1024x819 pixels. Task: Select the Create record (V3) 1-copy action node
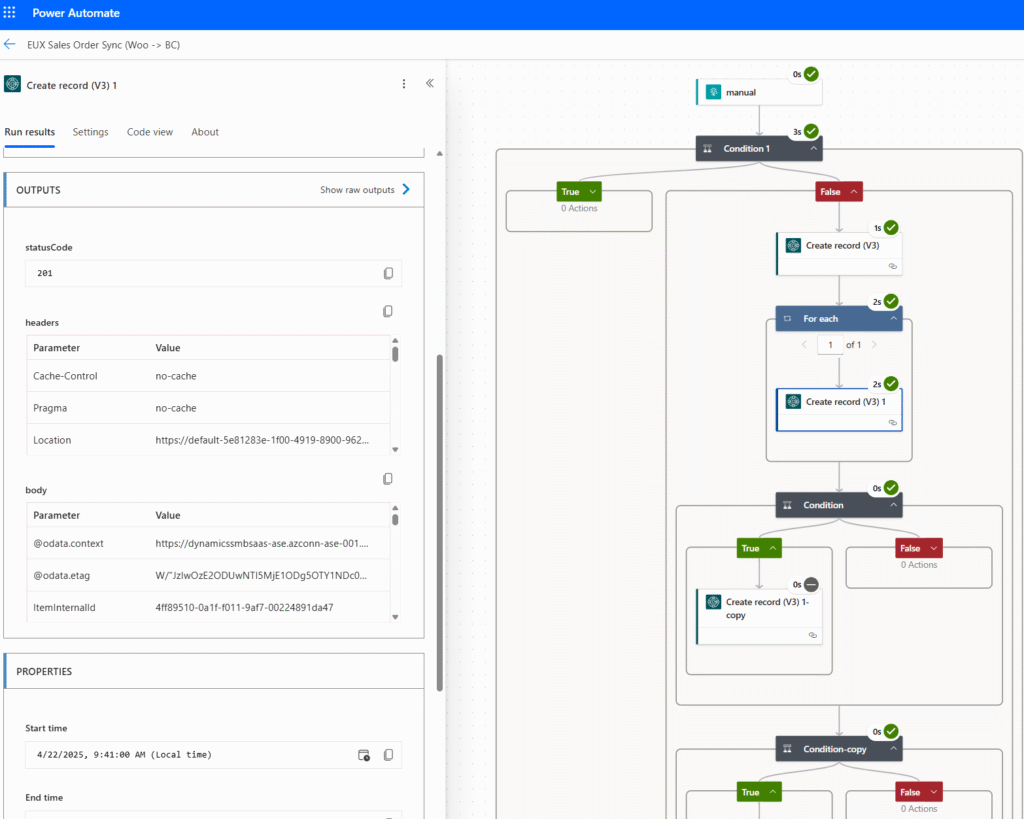point(760,617)
